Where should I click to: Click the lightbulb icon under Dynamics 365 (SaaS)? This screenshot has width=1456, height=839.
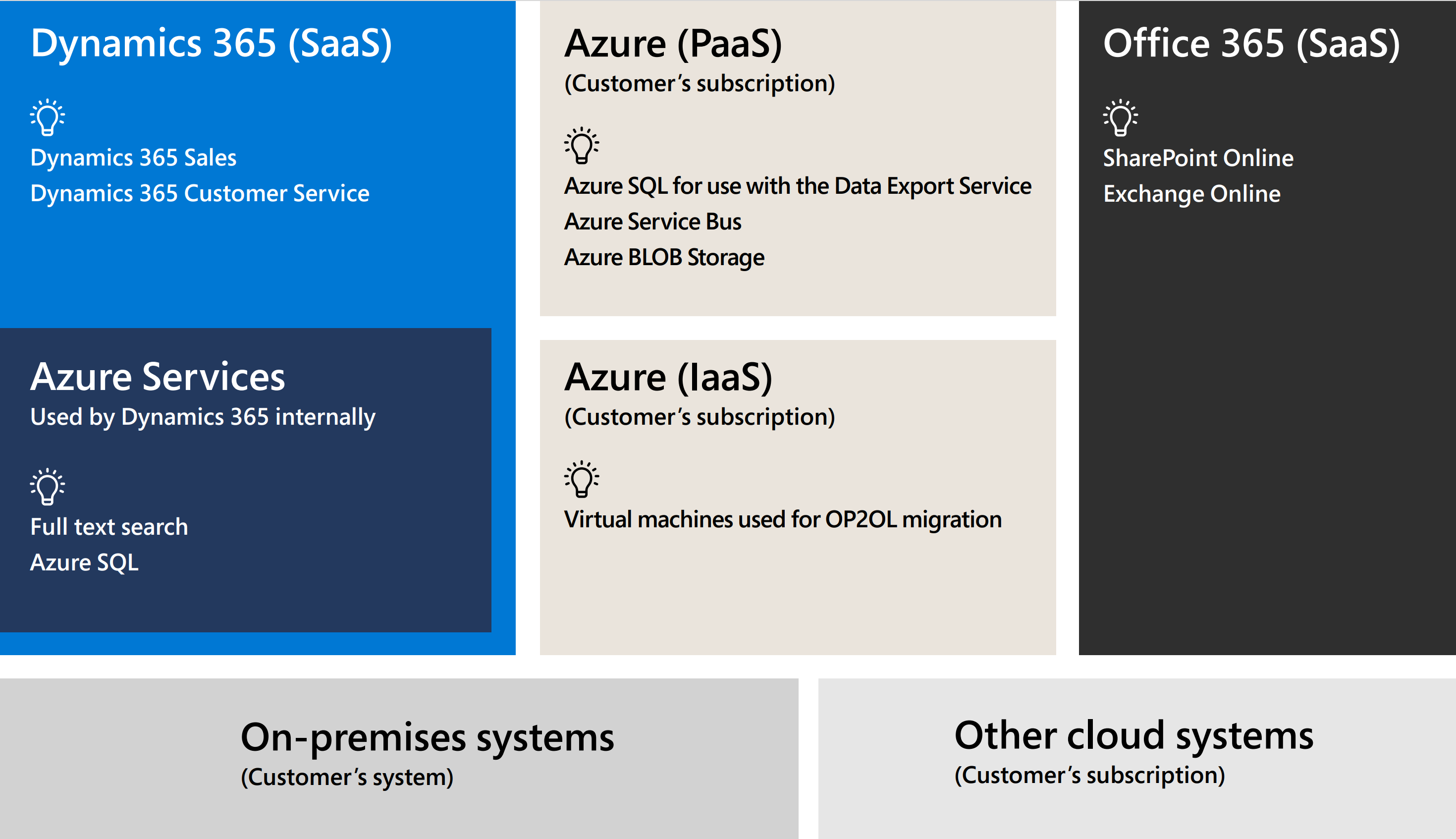pos(47,117)
